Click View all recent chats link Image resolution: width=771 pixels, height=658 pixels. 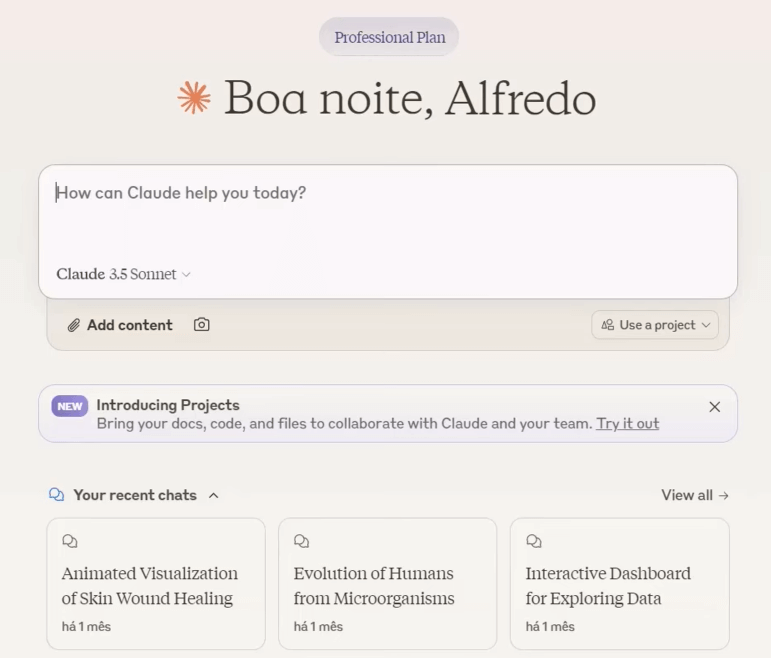click(x=695, y=495)
